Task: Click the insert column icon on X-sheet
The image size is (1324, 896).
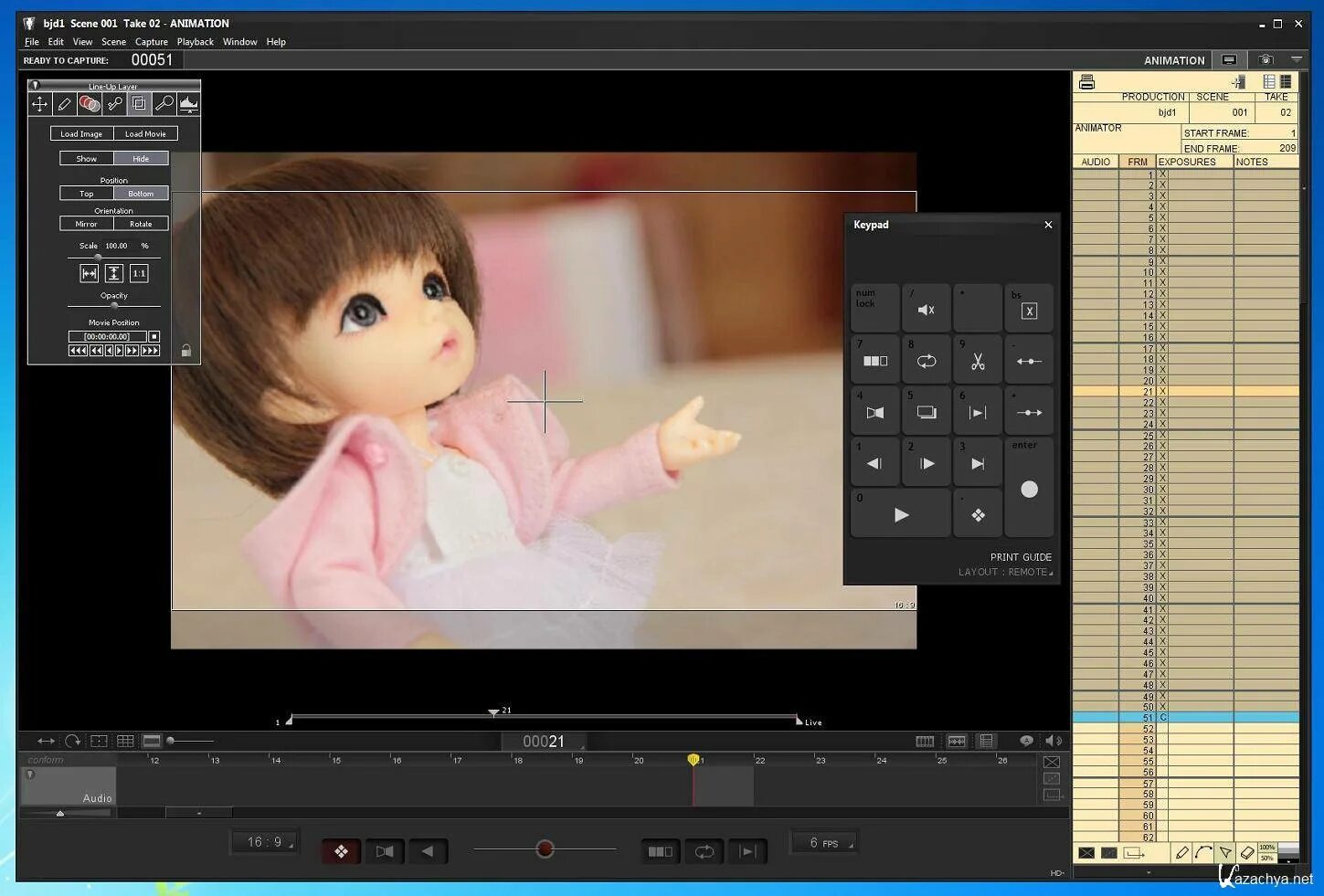Action: pos(1238,82)
